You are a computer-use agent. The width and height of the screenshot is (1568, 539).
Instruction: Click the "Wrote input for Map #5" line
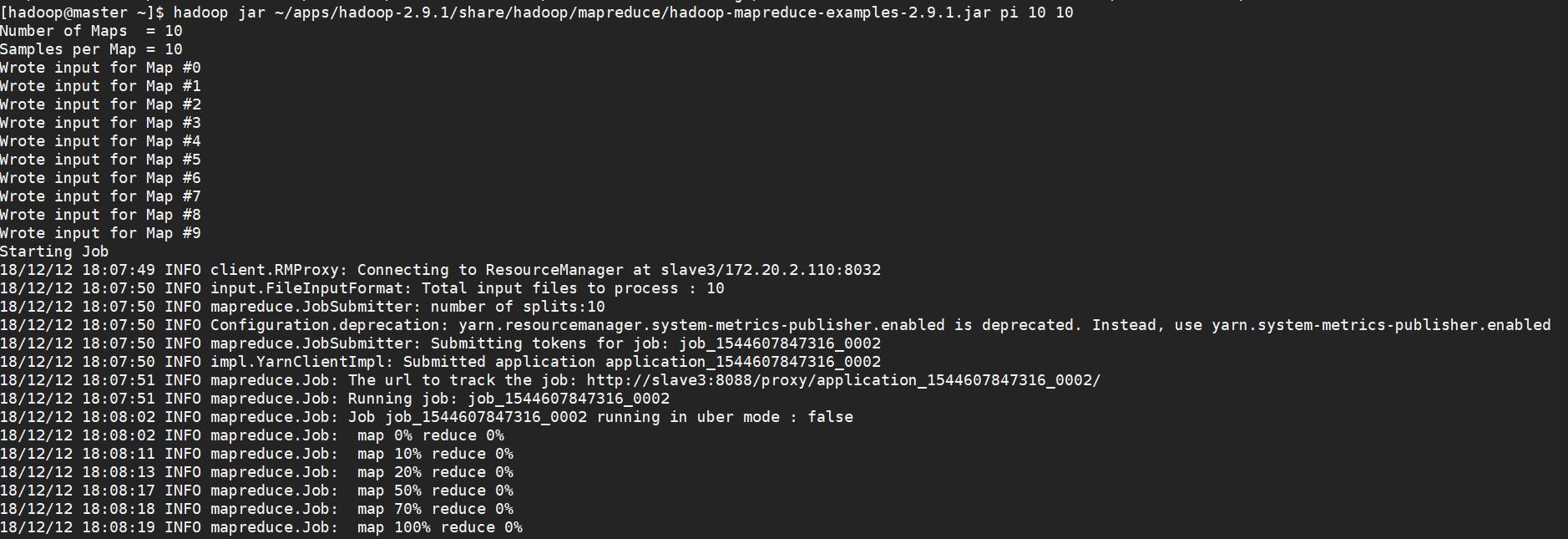(100, 160)
